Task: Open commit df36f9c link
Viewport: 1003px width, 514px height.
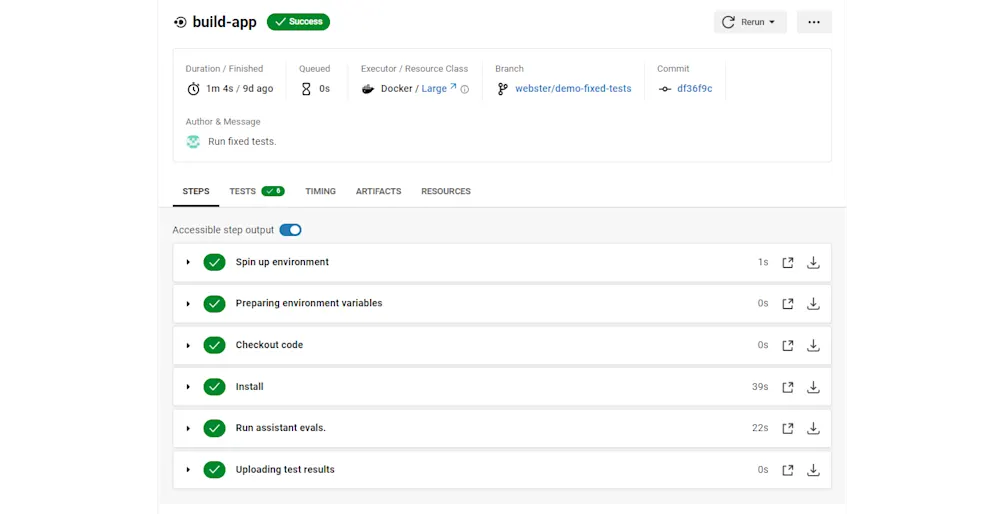Action: click(x=695, y=89)
